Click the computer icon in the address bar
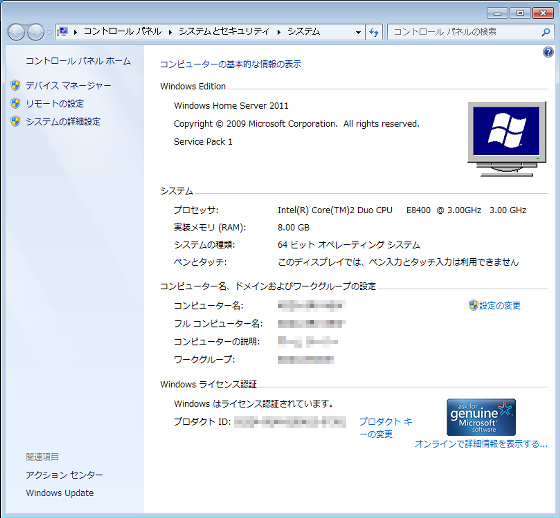Image resolution: width=560 pixels, height=518 pixels. 63,32
